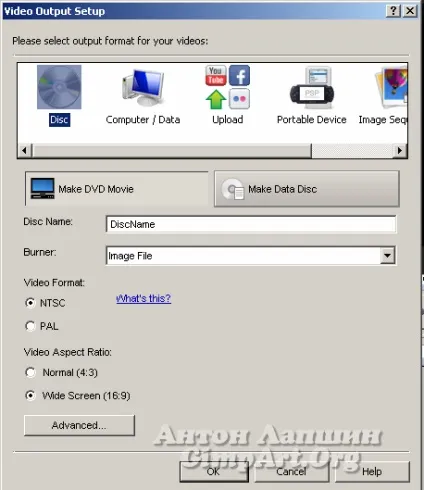Viewport: 424px width, 490px height.
Task: Click the format list right scroll arrow
Action: point(400,151)
